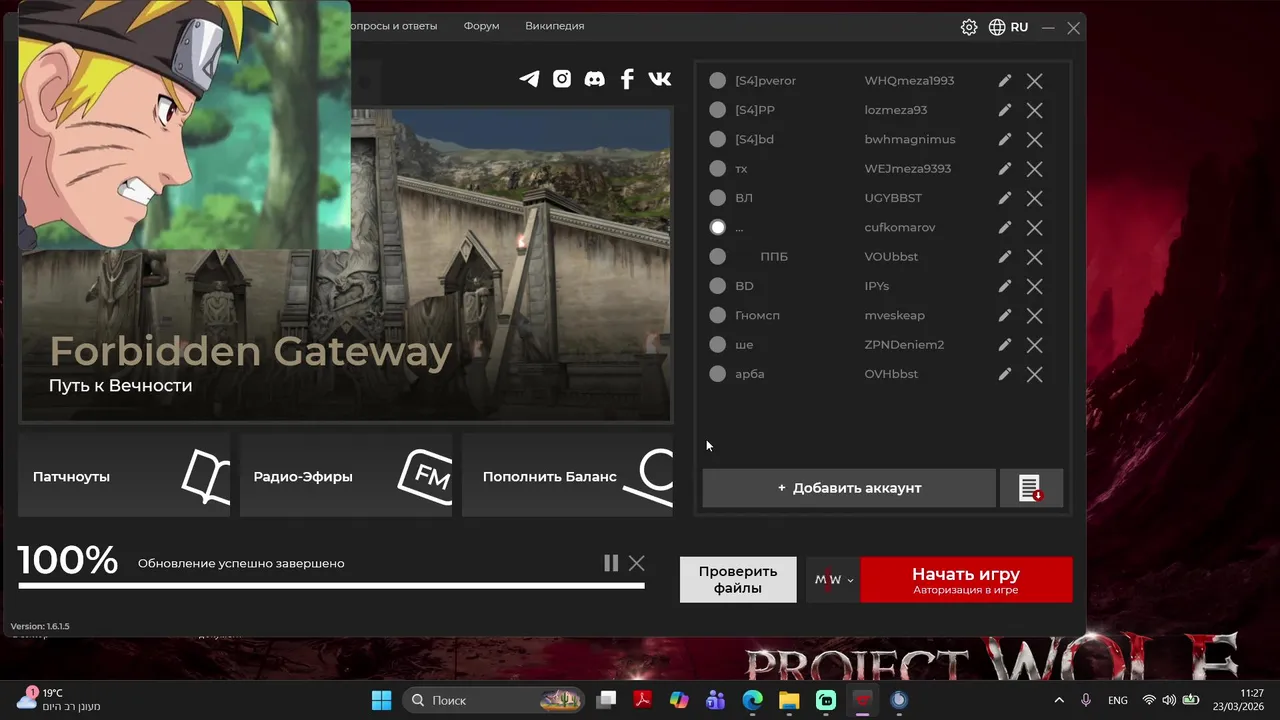Open launcher settings gear icon
The image size is (1280, 720).
969,27
